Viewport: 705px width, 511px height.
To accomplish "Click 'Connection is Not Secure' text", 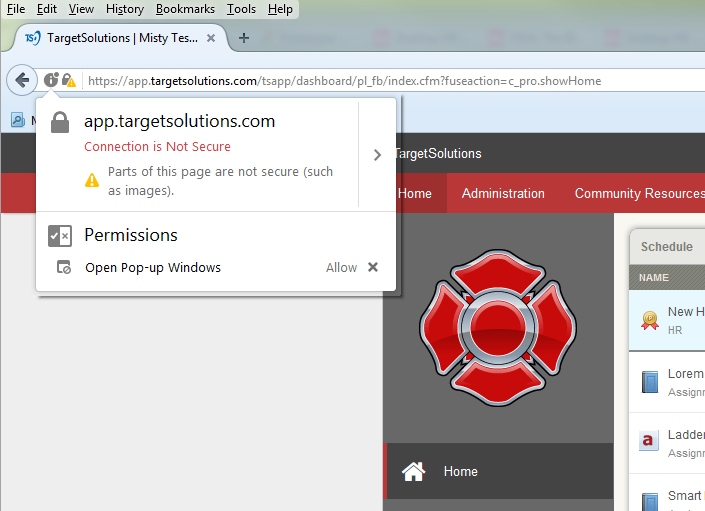I will 157,147.
